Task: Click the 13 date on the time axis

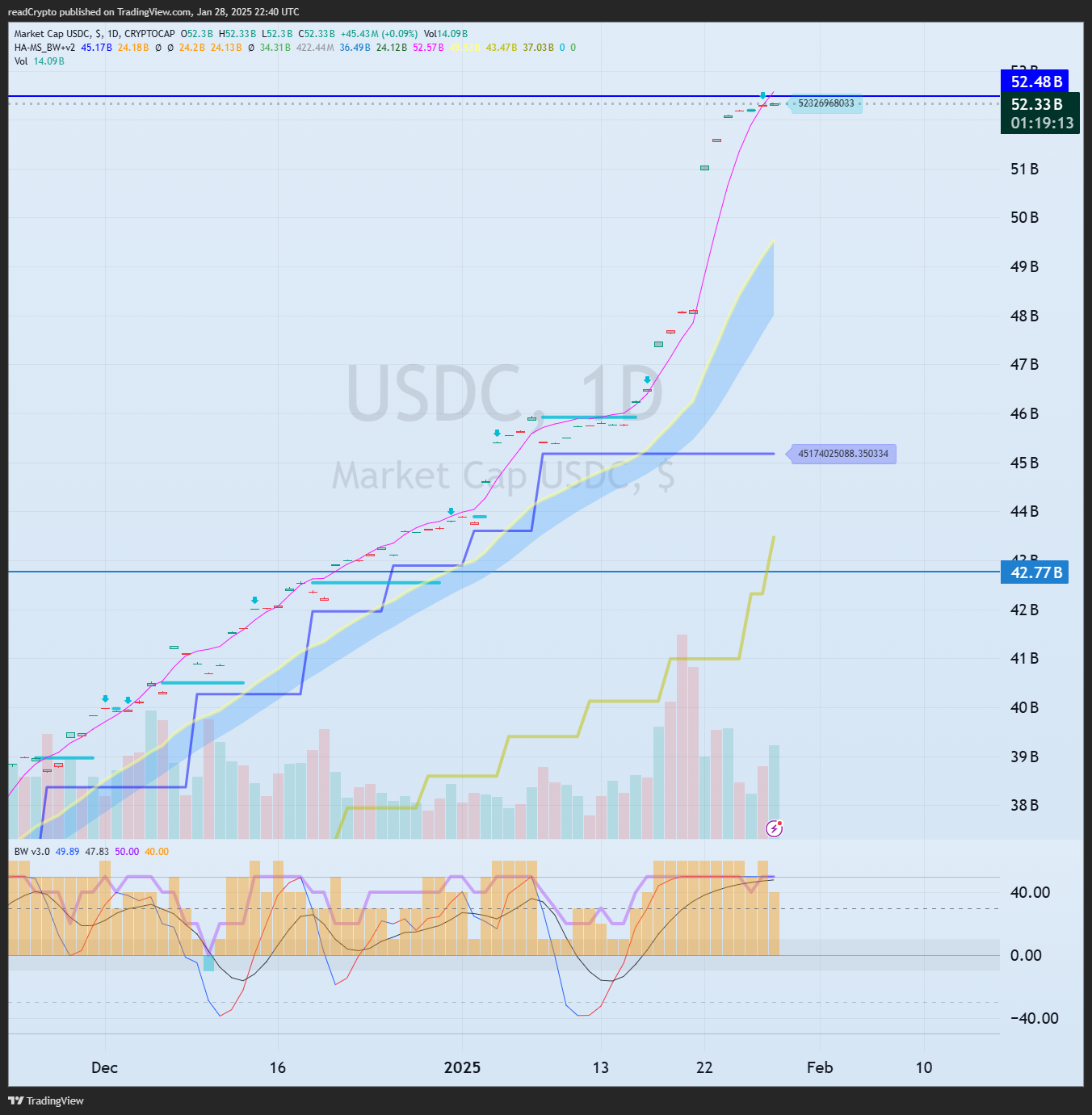Action: [x=600, y=1067]
